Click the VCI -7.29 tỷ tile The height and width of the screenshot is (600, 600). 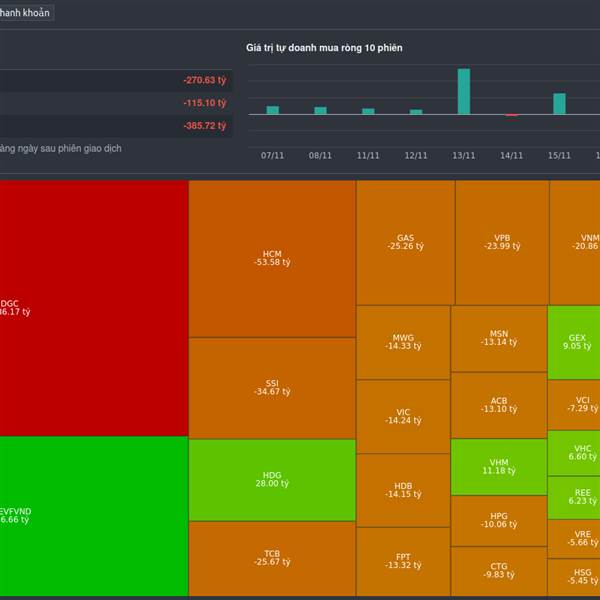pos(574,404)
